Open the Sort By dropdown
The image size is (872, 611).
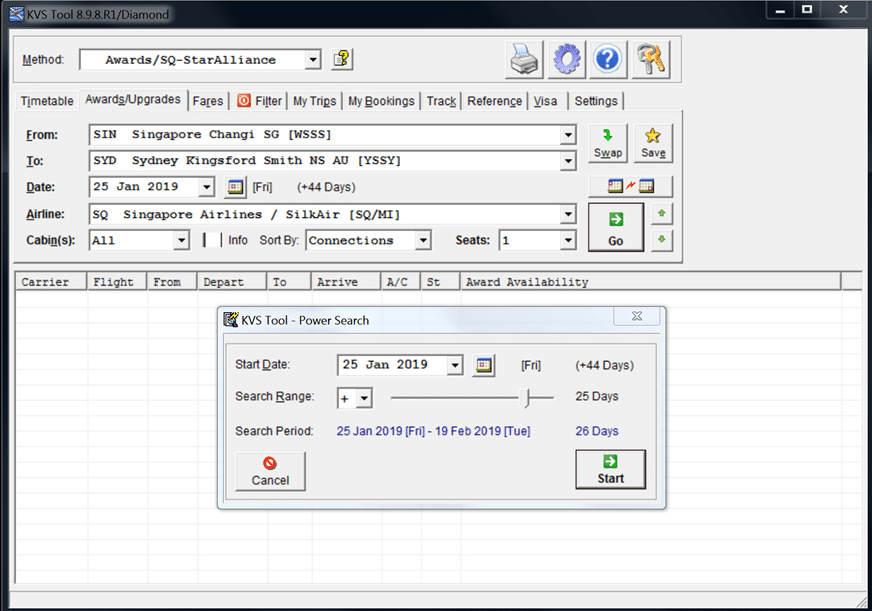tap(423, 240)
